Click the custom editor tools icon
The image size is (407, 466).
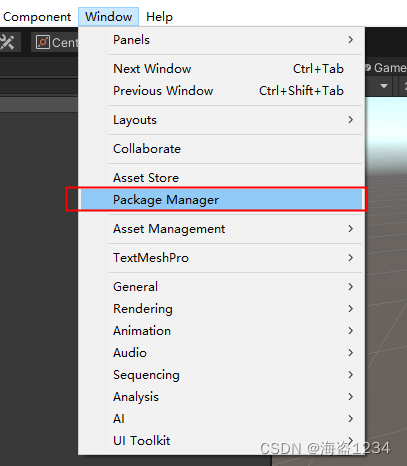[8, 42]
